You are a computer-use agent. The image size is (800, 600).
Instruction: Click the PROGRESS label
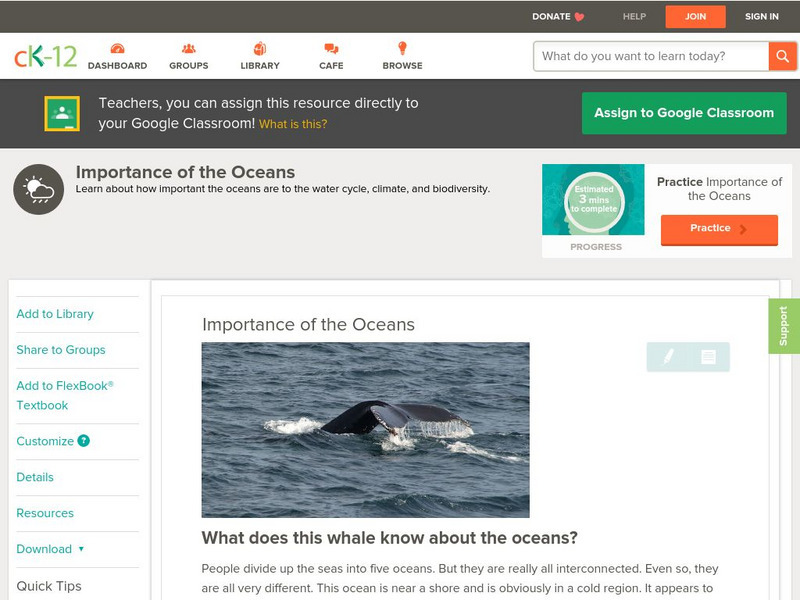click(596, 247)
